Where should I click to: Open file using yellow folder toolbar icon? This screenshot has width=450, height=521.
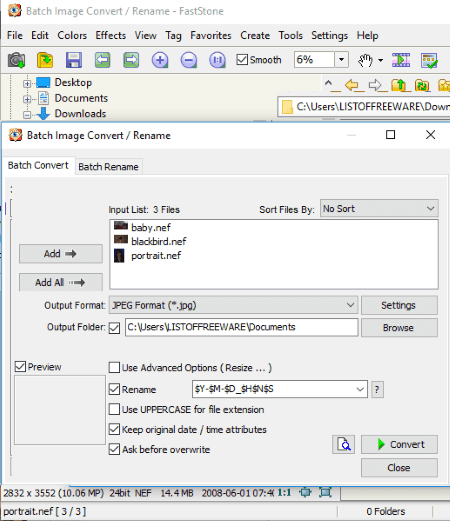[45, 60]
